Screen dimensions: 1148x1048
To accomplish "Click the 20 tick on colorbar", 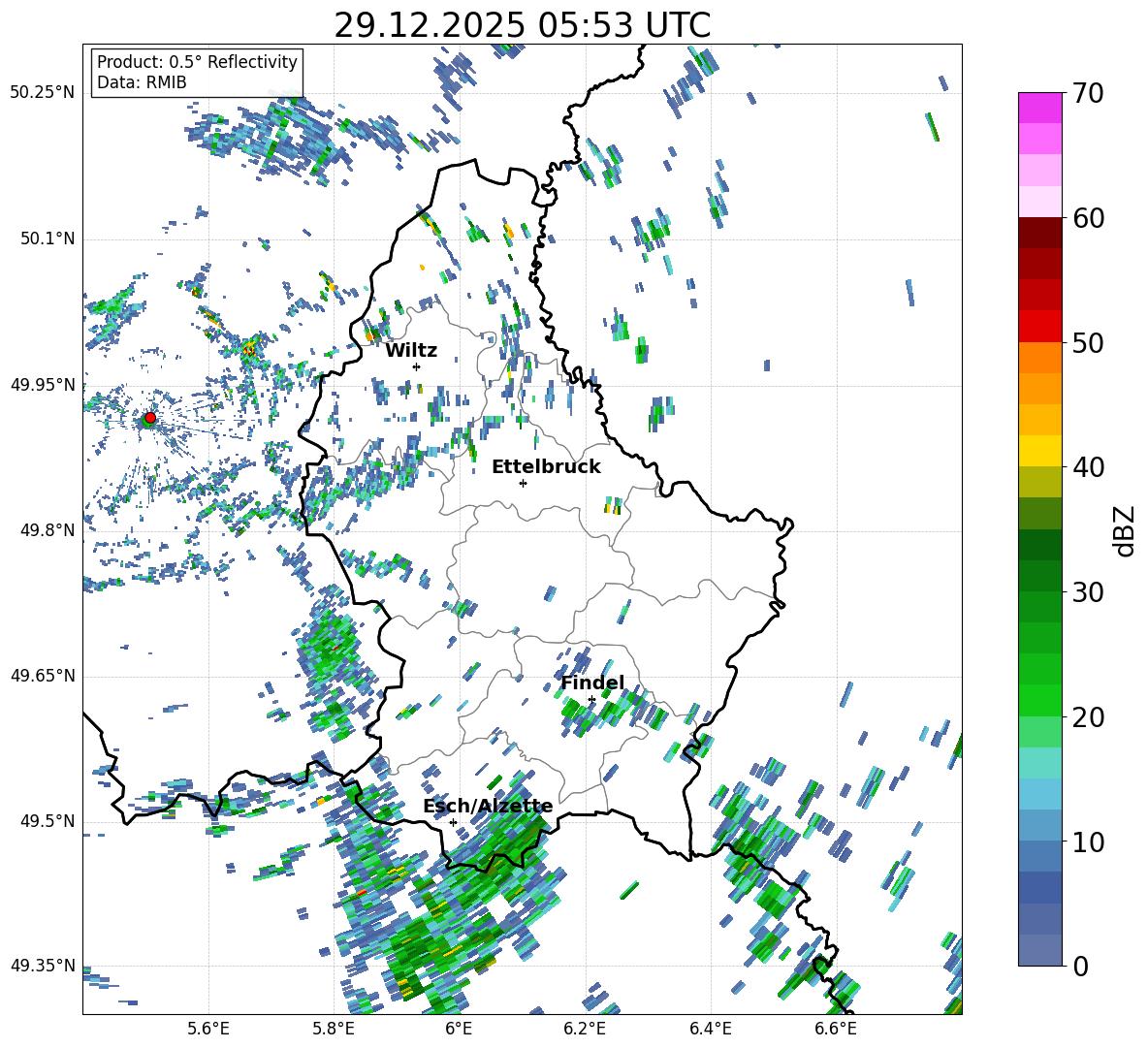I will point(1088,716).
